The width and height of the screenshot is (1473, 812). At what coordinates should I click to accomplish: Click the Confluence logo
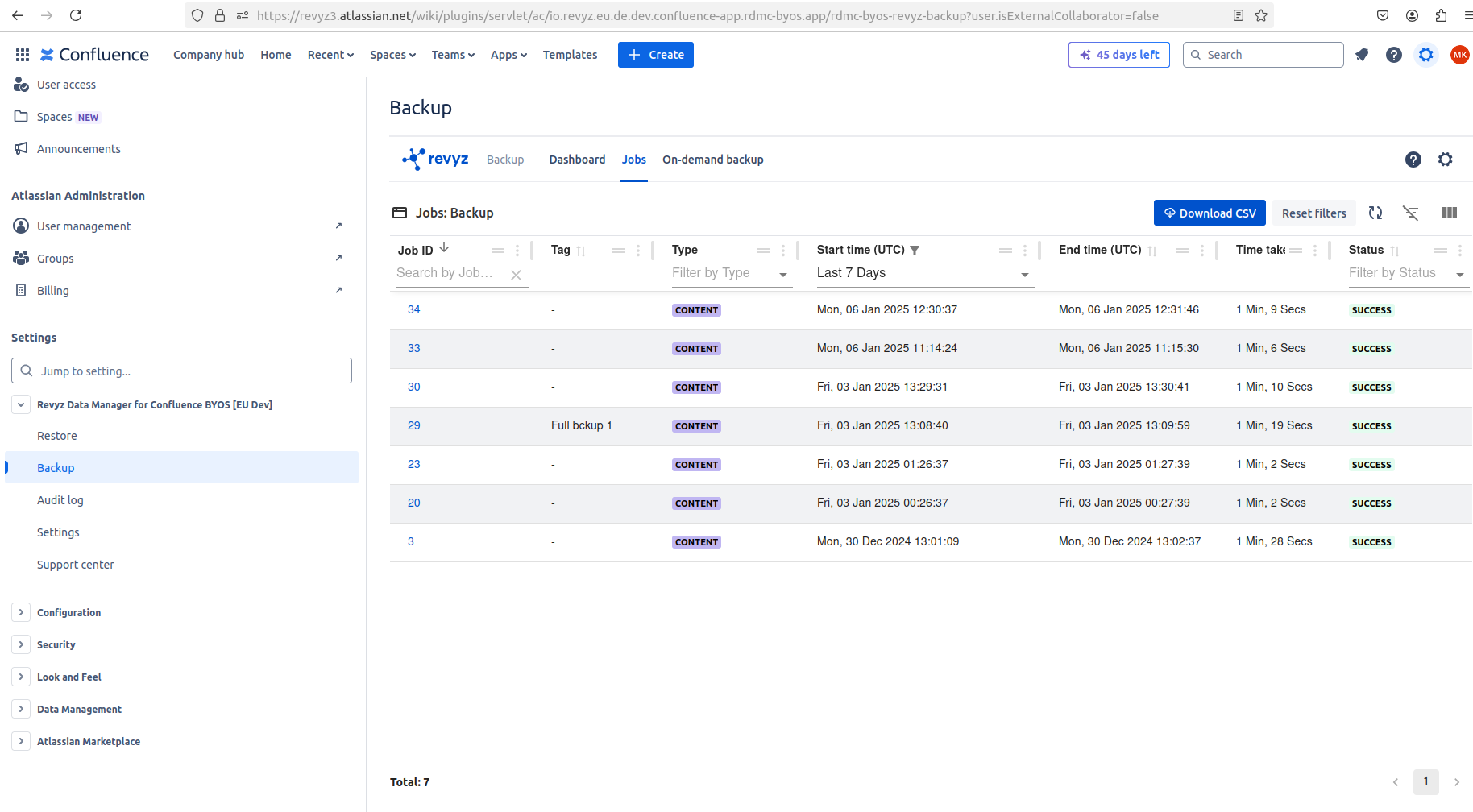(94, 55)
